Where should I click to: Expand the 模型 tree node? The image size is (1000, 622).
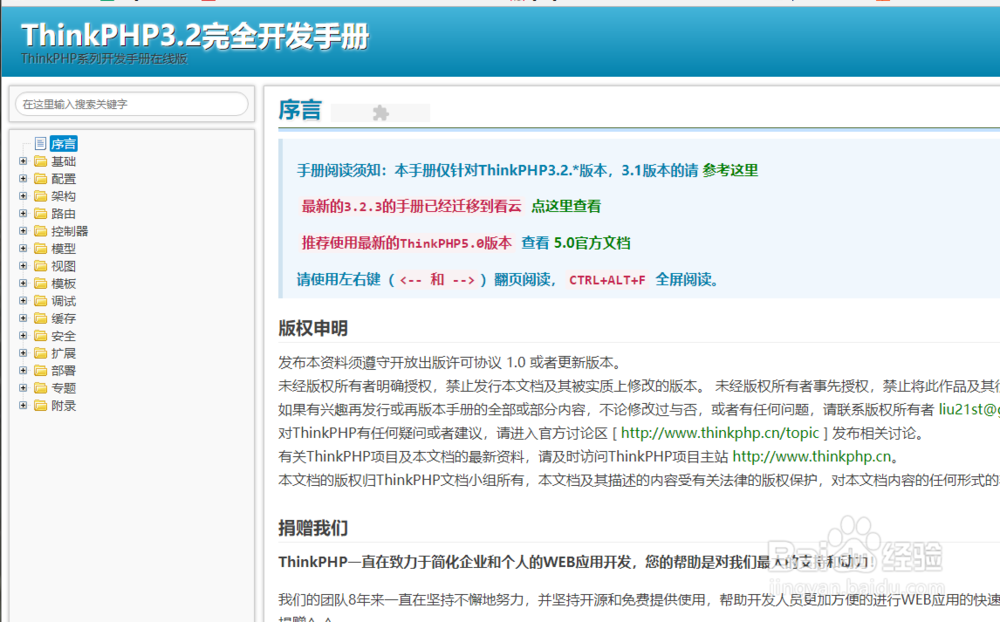point(23,248)
